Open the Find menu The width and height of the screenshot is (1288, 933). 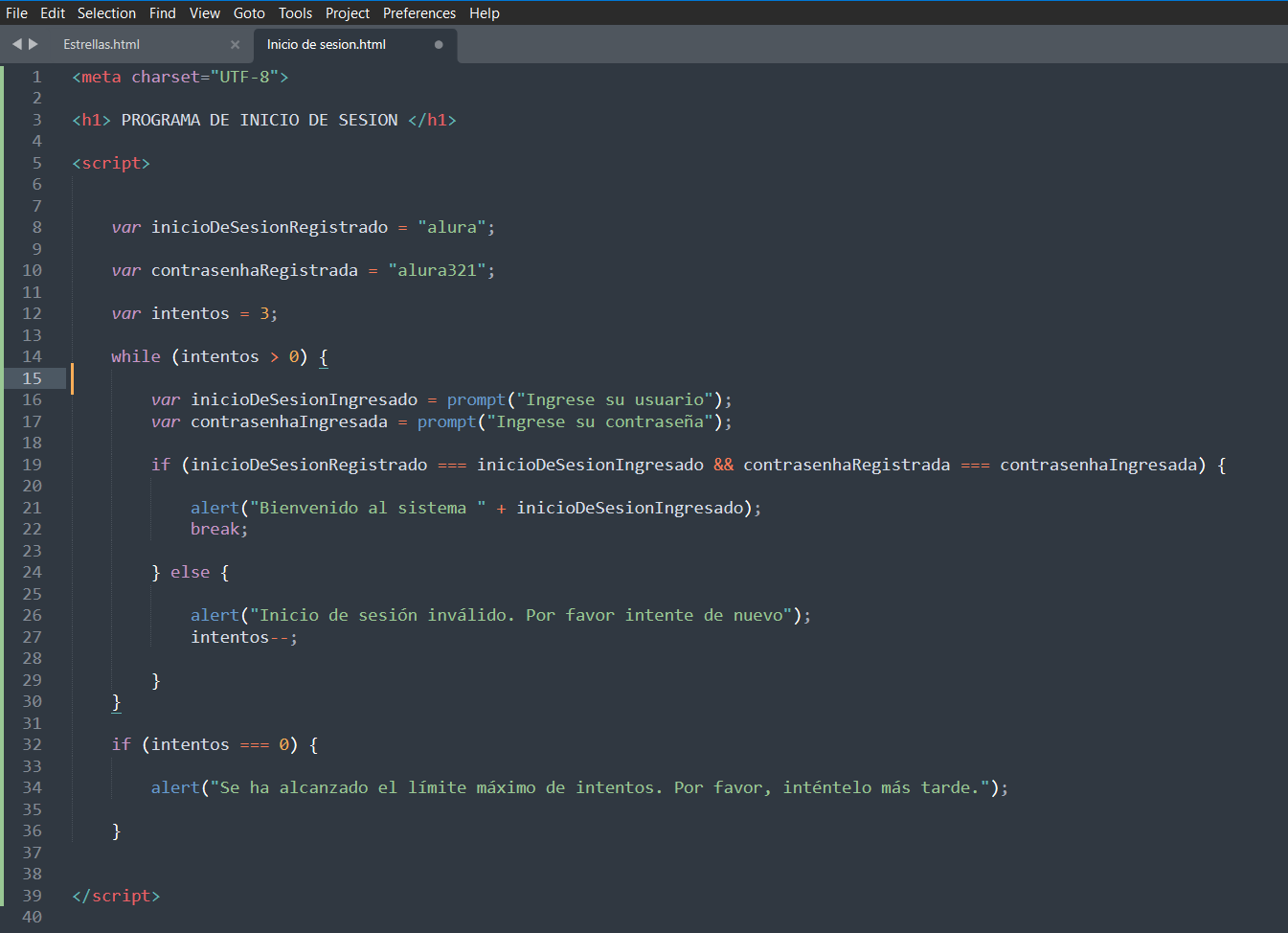(163, 13)
